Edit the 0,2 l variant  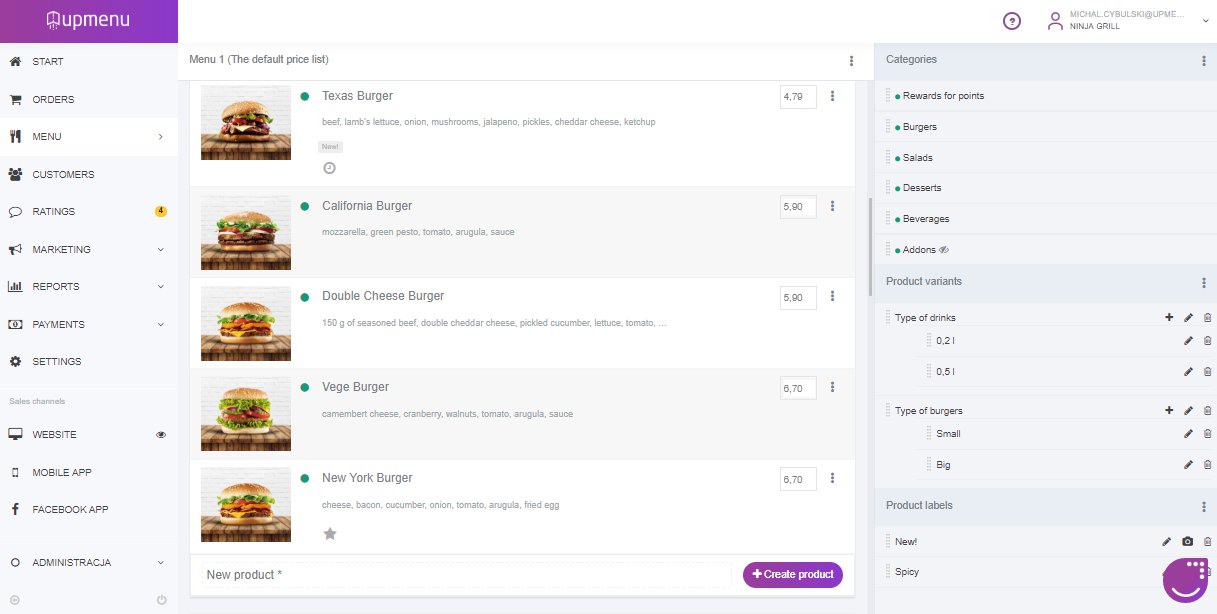(1188, 341)
